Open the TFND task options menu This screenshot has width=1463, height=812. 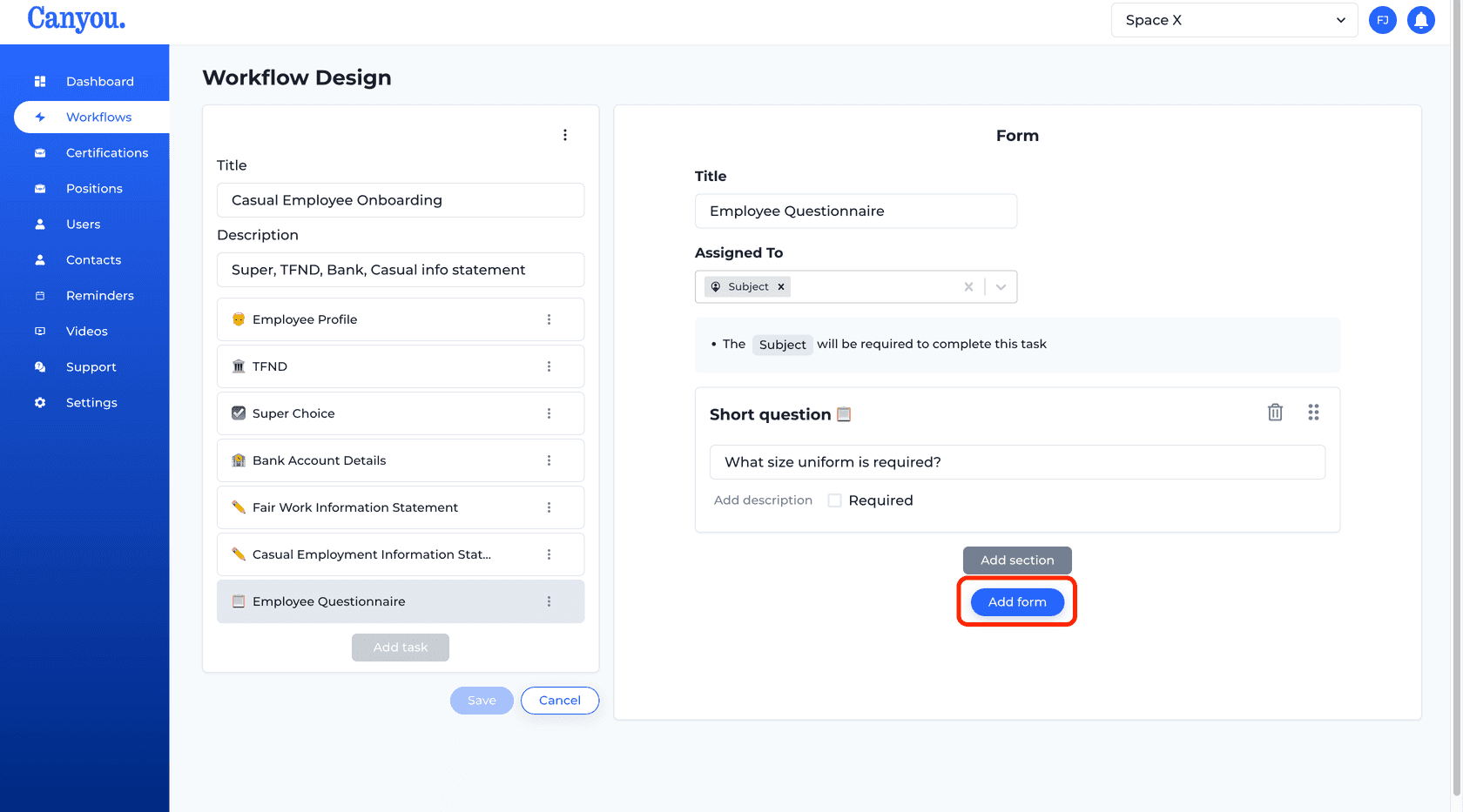pyautogui.click(x=549, y=366)
